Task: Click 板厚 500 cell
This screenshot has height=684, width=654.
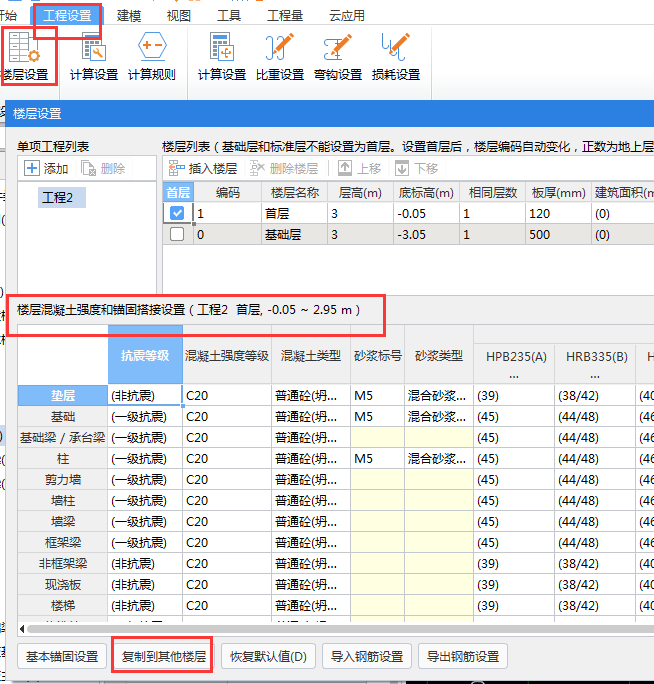Action: point(558,234)
